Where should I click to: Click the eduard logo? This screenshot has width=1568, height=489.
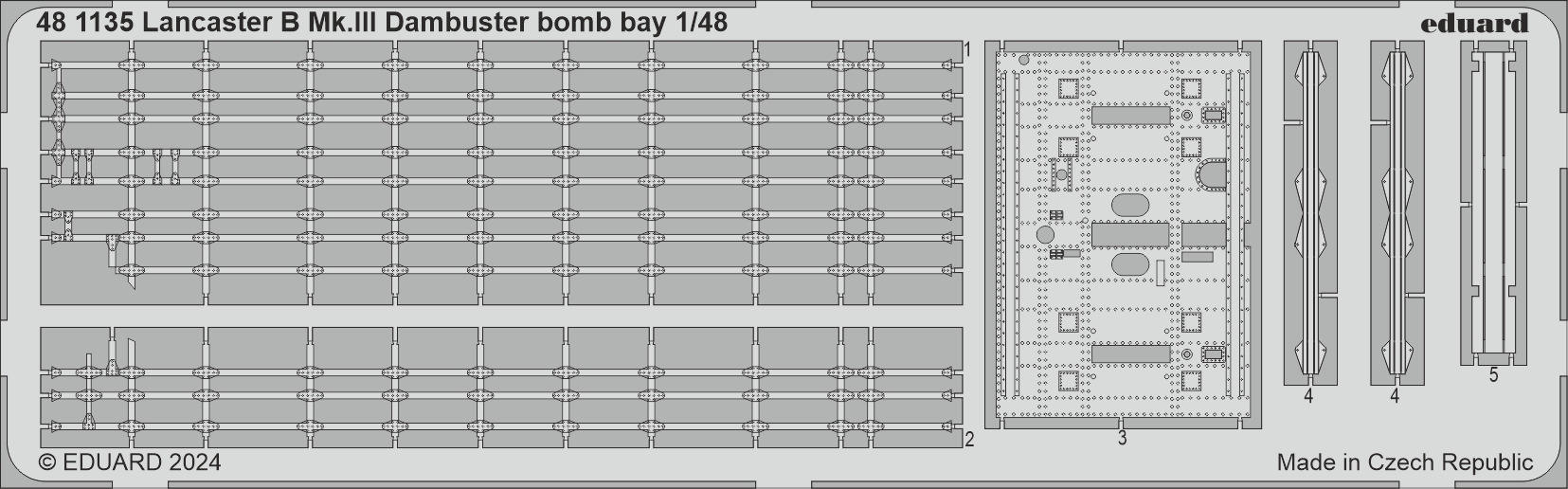[1474, 23]
